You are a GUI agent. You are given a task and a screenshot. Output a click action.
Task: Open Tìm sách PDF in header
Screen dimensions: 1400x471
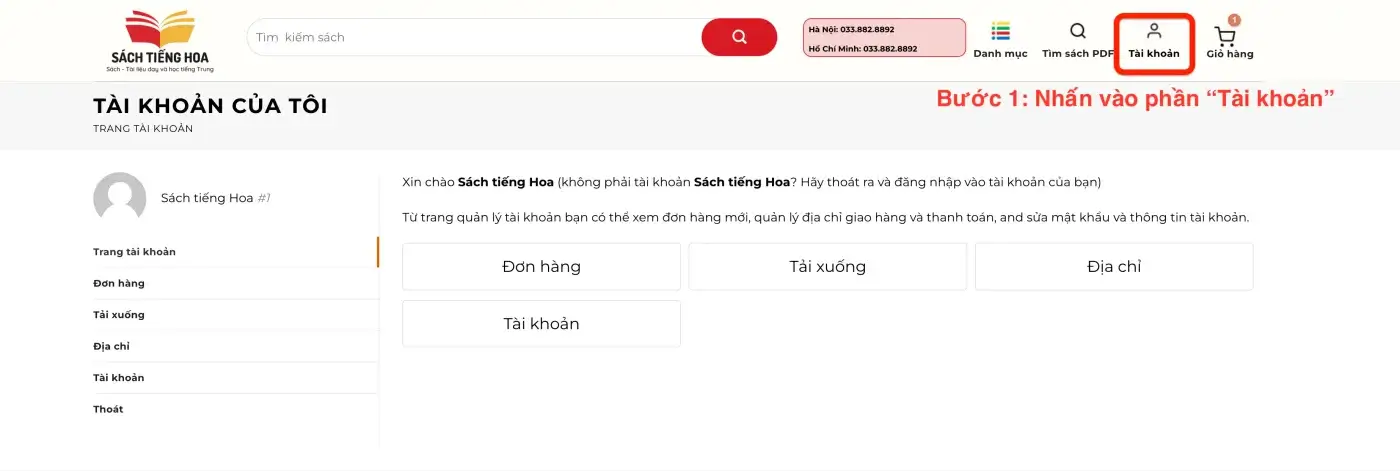pyautogui.click(x=1077, y=40)
